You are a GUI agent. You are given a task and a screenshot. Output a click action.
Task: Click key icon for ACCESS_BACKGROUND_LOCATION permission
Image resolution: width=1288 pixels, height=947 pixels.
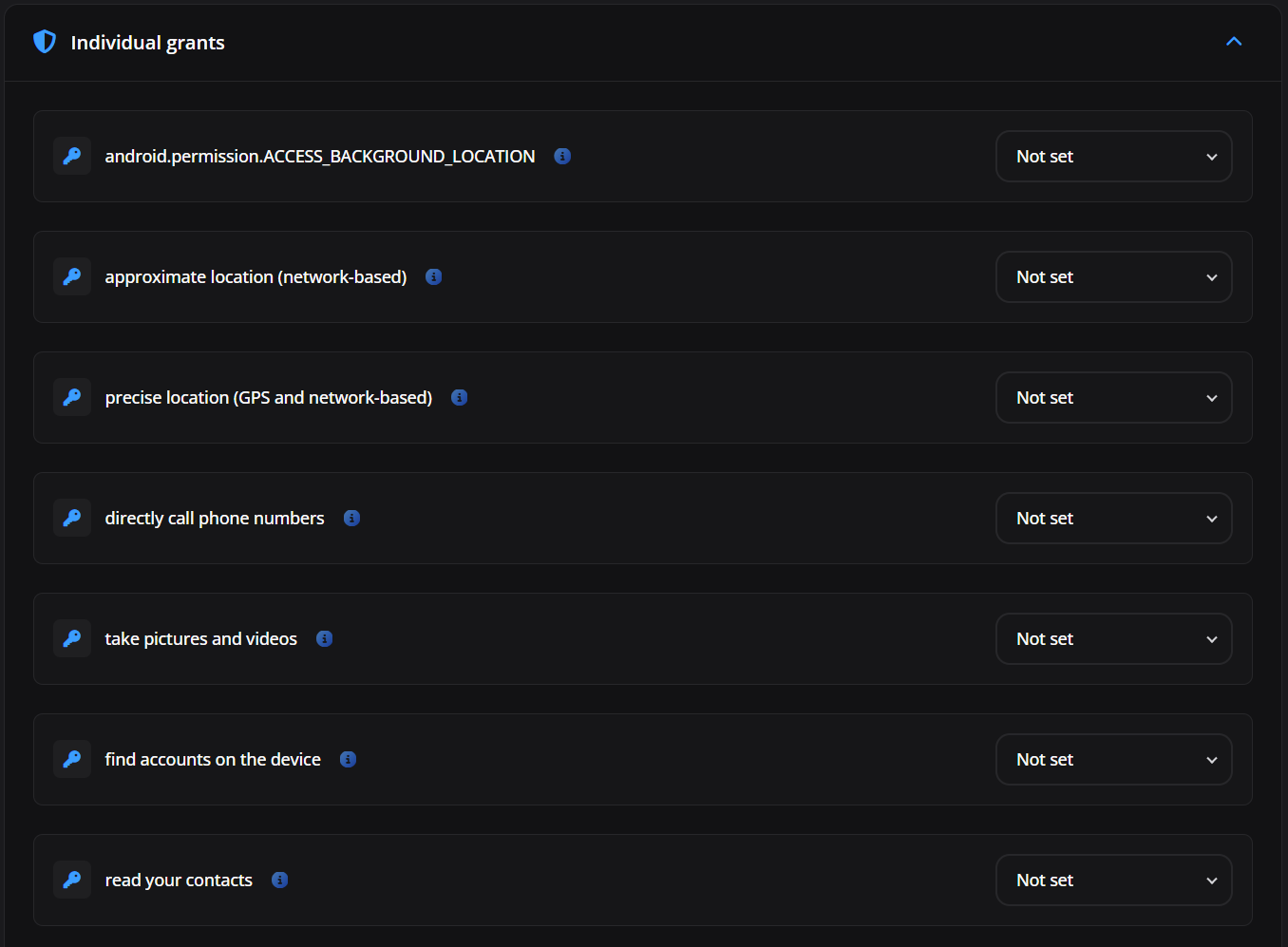click(x=72, y=156)
